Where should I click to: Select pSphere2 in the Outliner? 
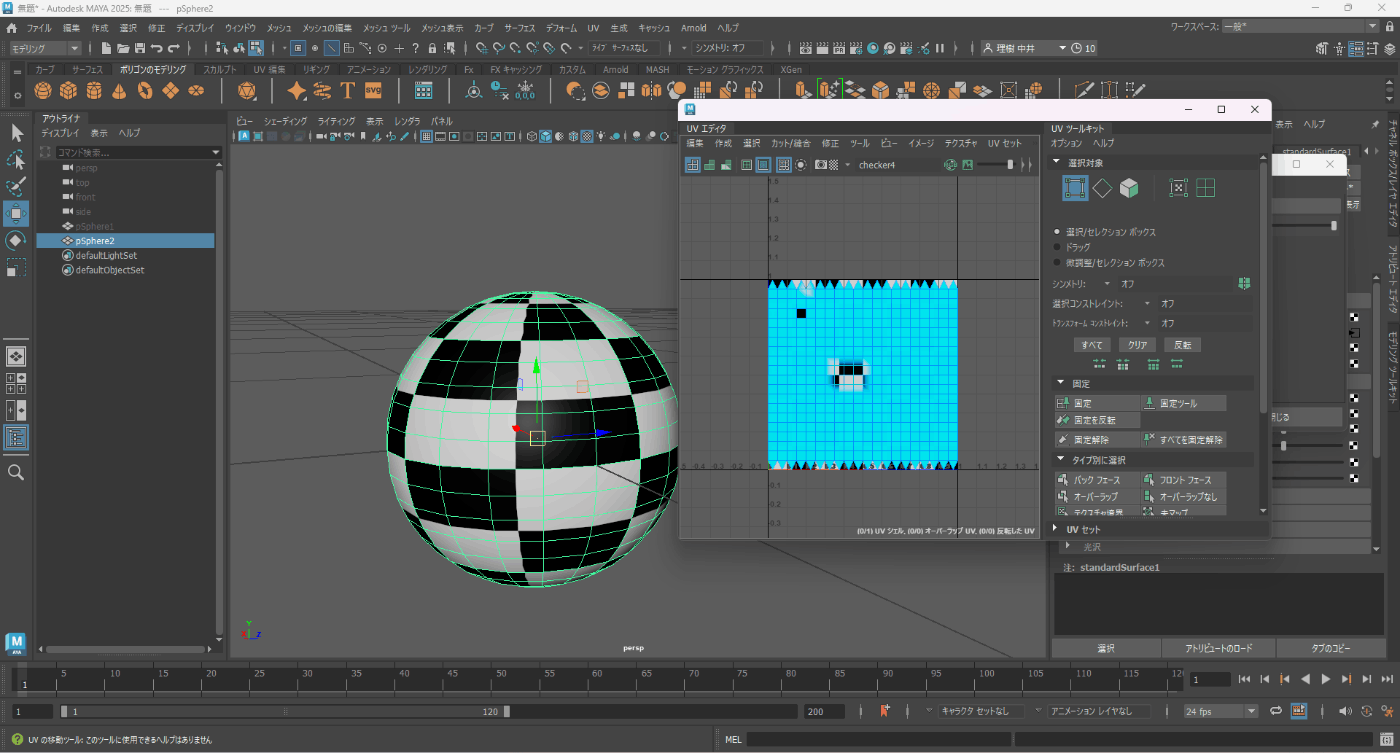[126, 241]
